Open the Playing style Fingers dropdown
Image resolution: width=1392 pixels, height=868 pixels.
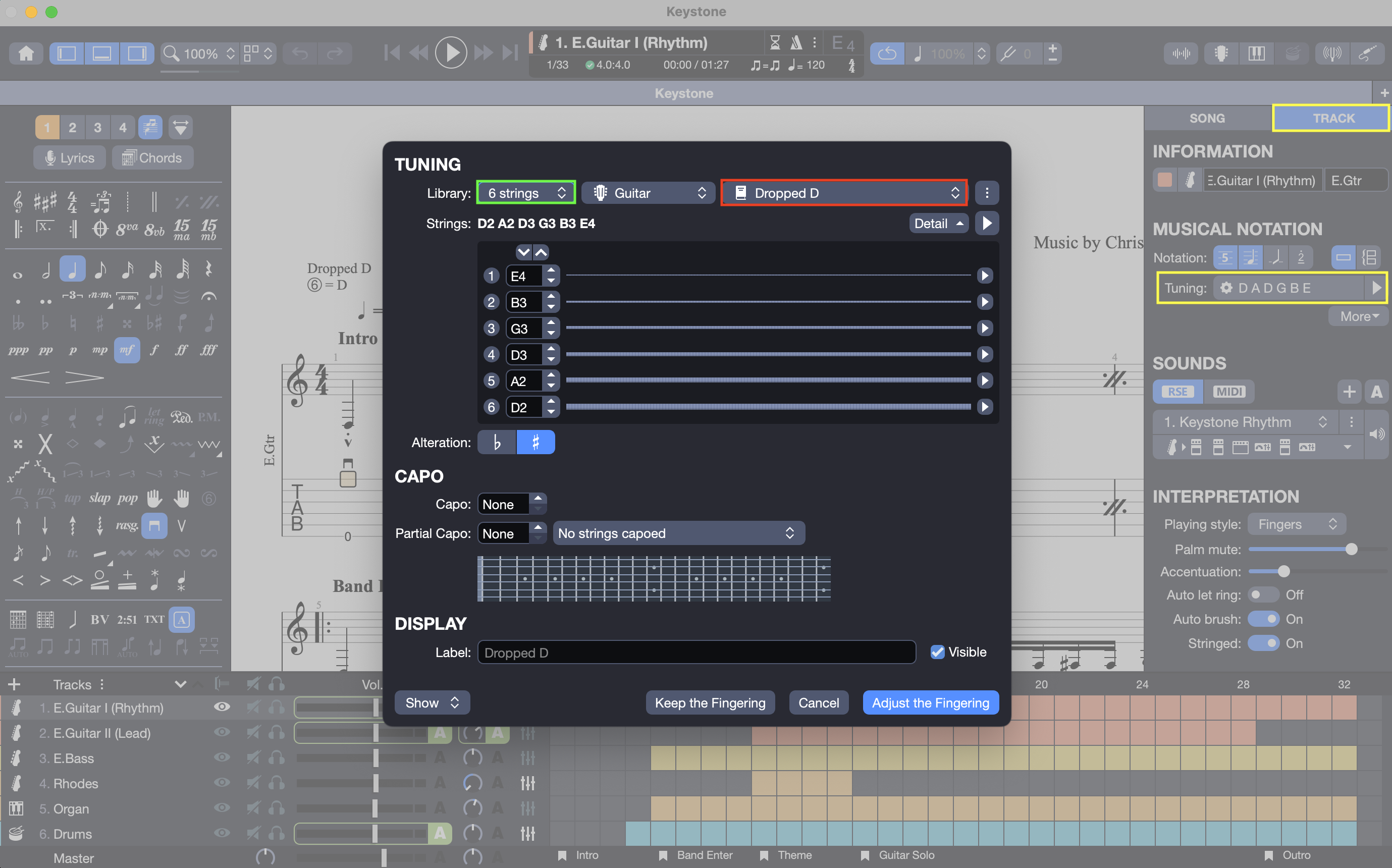click(x=1297, y=524)
